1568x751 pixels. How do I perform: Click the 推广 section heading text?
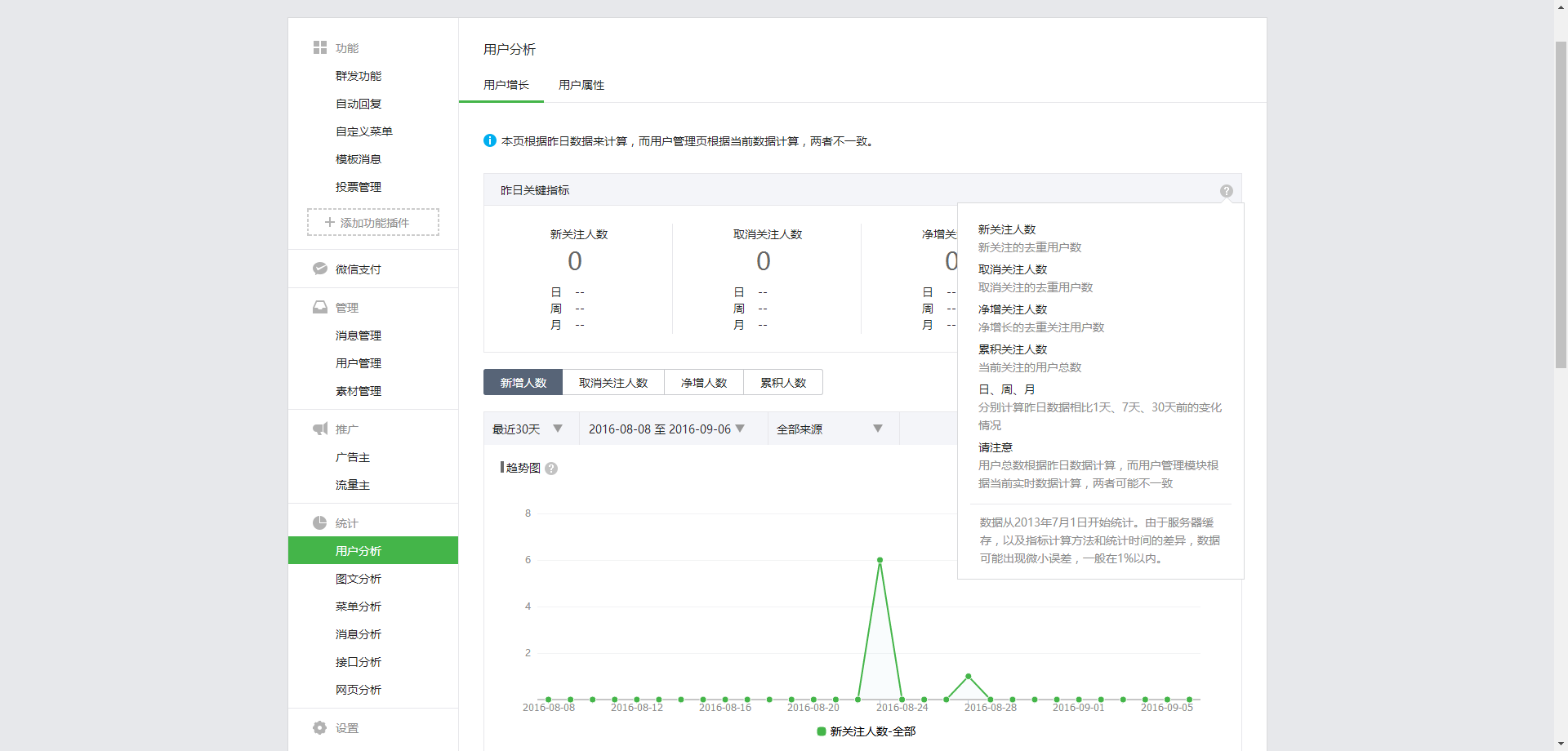point(347,429)
